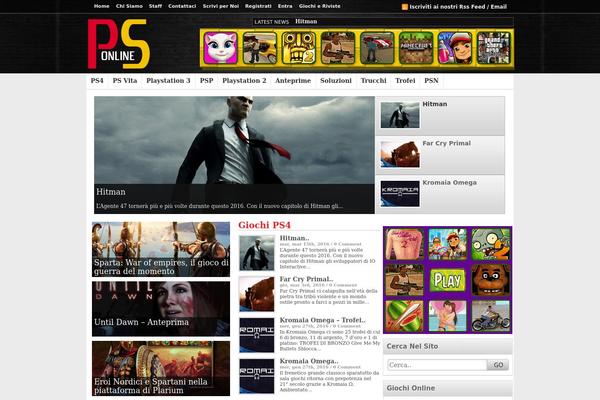Image resolution: width=600 pixels, height=400 pixels.
Task: Open the PSN tab
Action: tap(431, 81)
